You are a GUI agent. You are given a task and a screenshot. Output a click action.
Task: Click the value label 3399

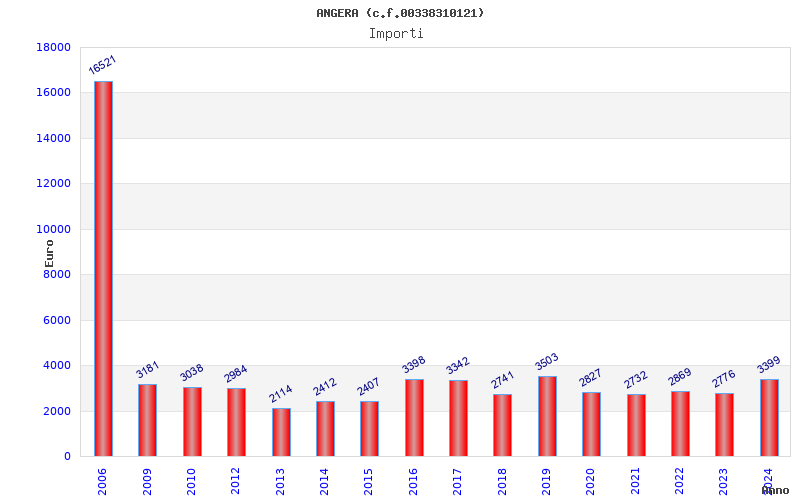(x=769, y=365)
